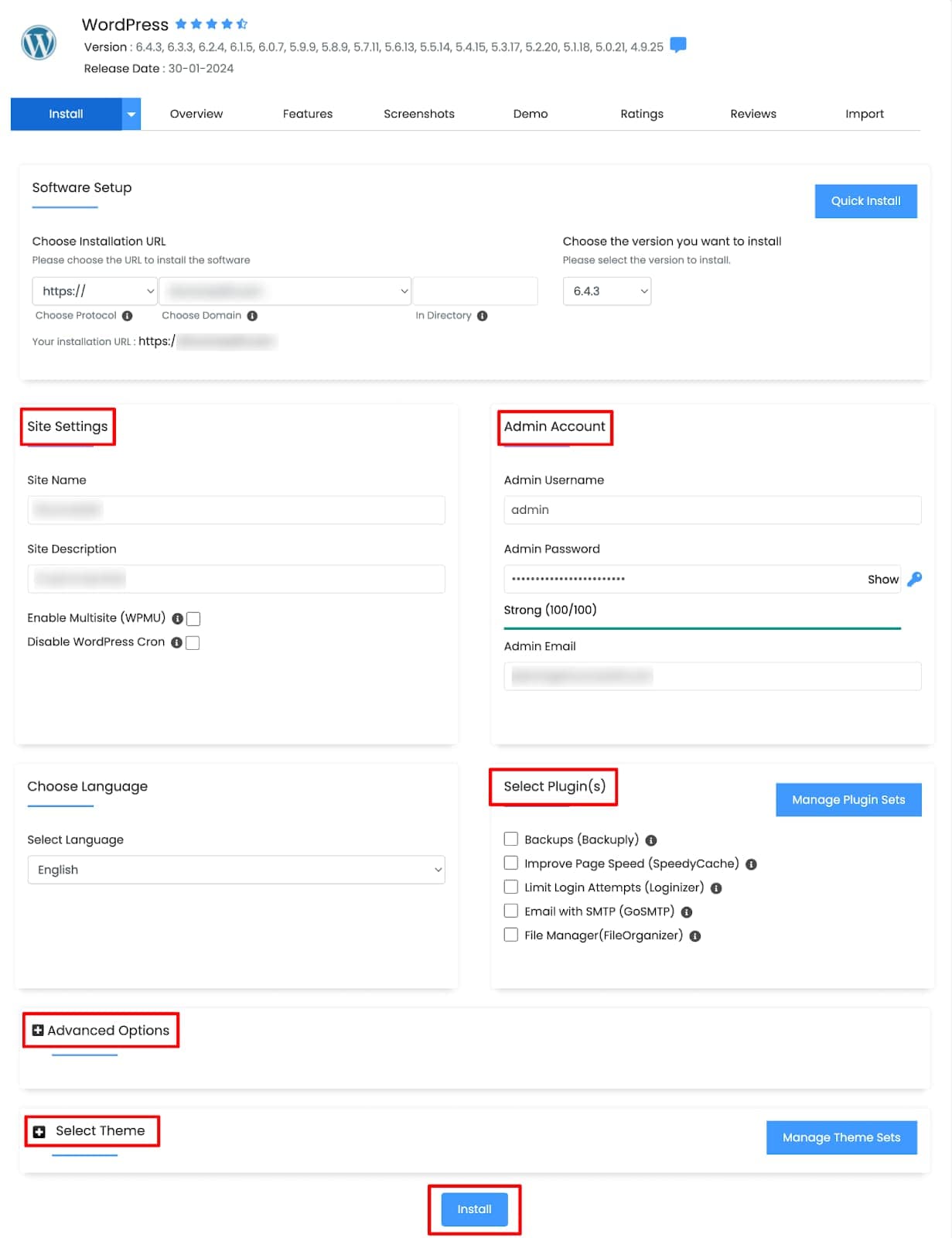Open the Reviews tab

[752, 114]
